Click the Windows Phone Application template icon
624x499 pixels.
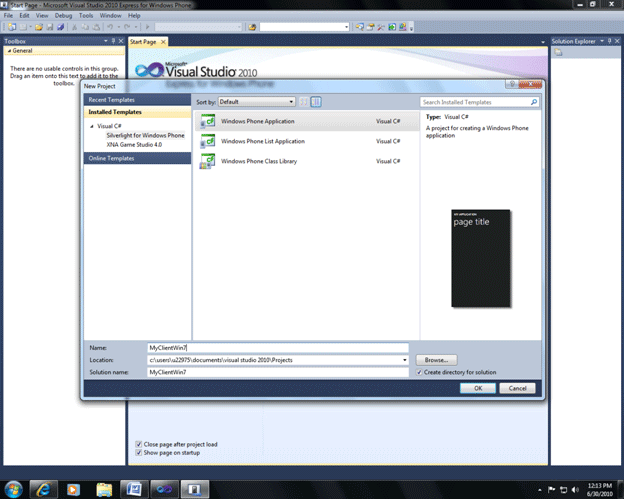[x=208, y=121]
